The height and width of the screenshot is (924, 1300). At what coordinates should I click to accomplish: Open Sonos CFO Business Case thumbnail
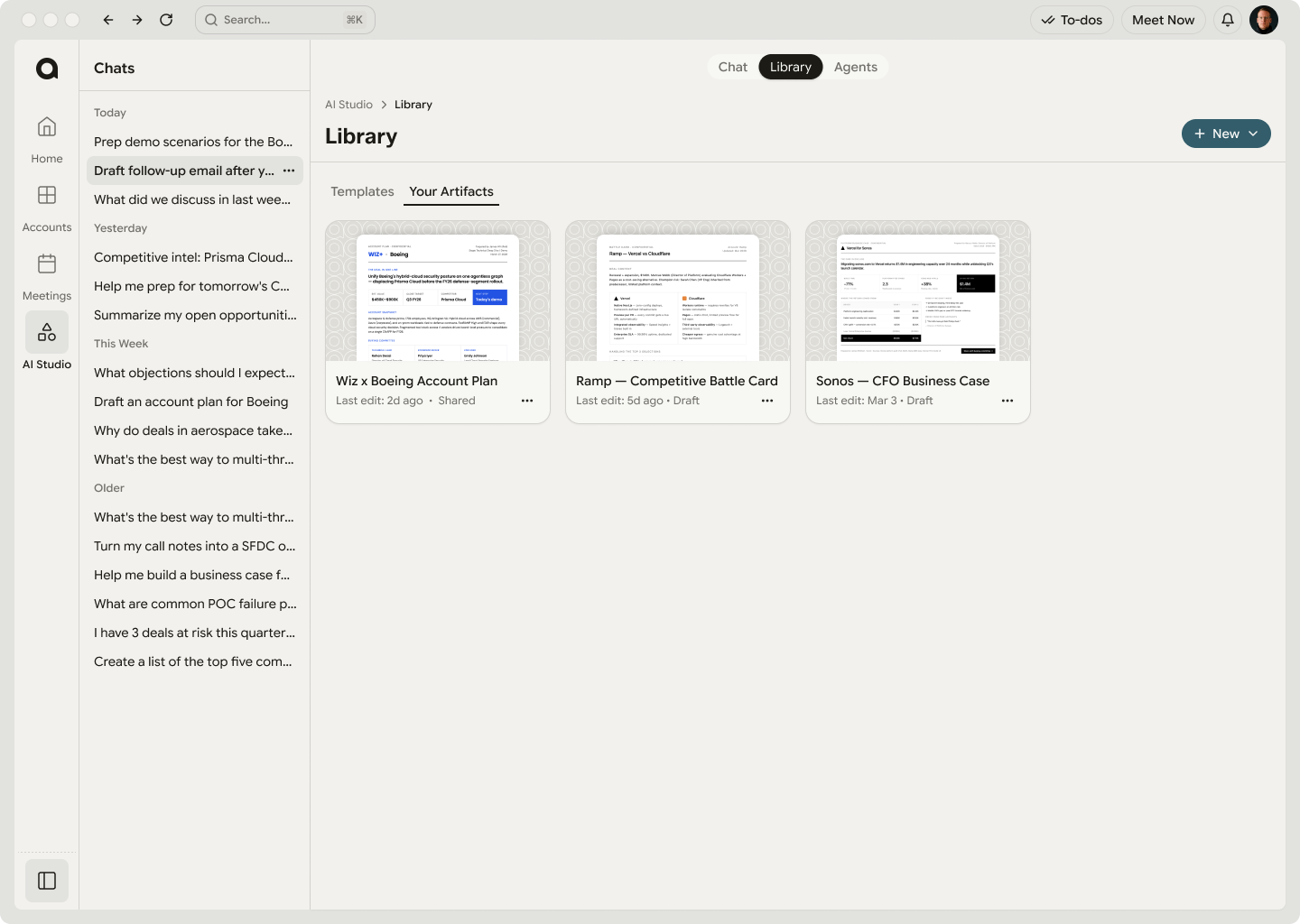tap(918, 291)
